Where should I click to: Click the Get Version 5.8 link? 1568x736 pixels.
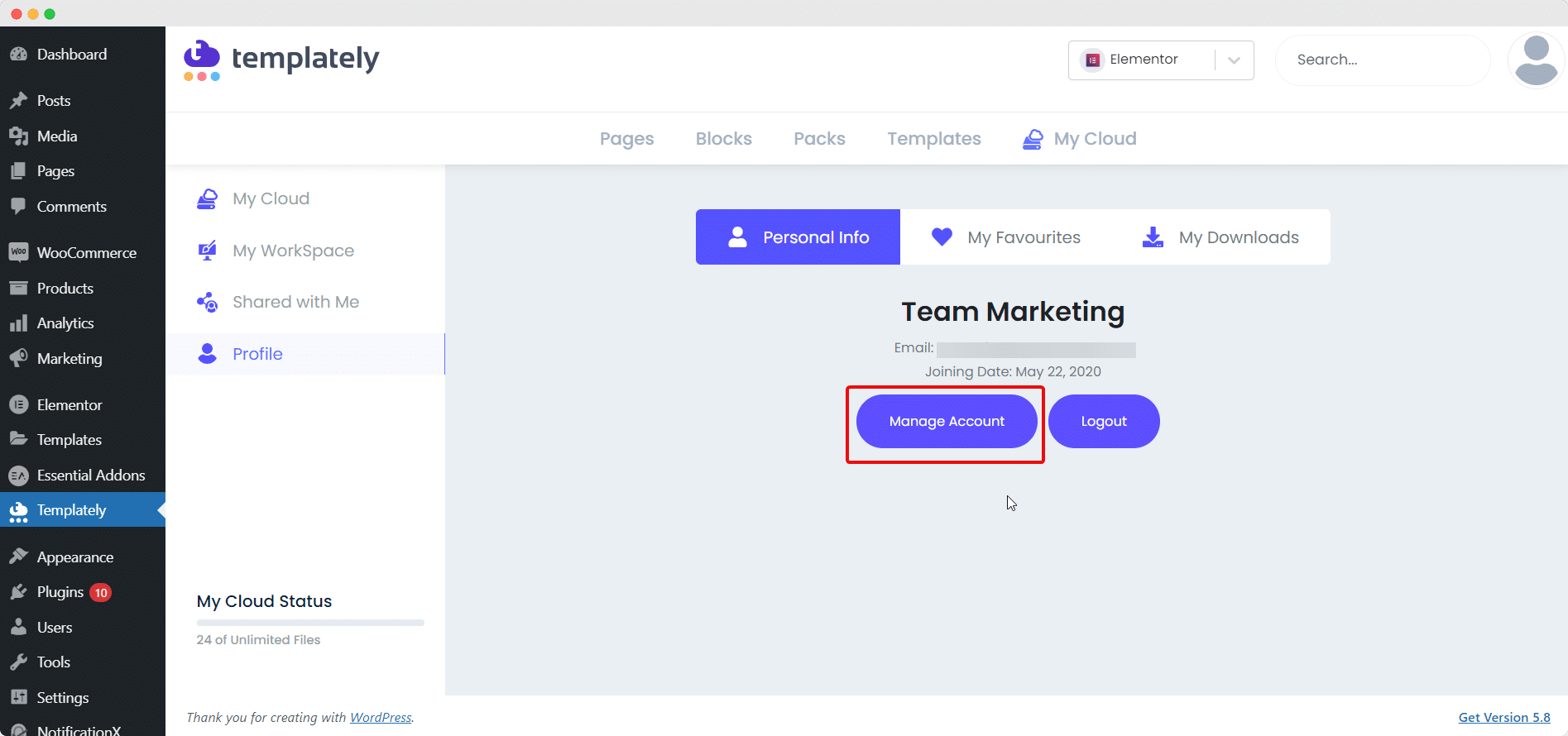[1504, 718]
